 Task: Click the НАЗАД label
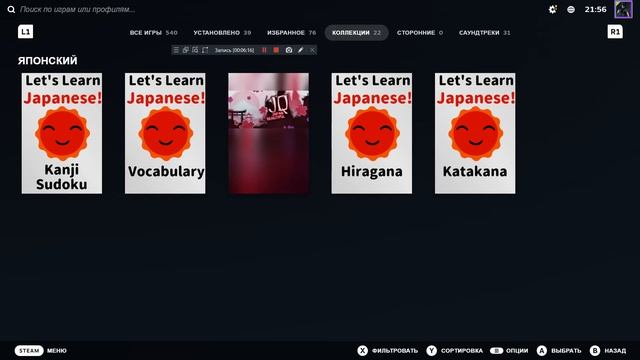point(615,350)
